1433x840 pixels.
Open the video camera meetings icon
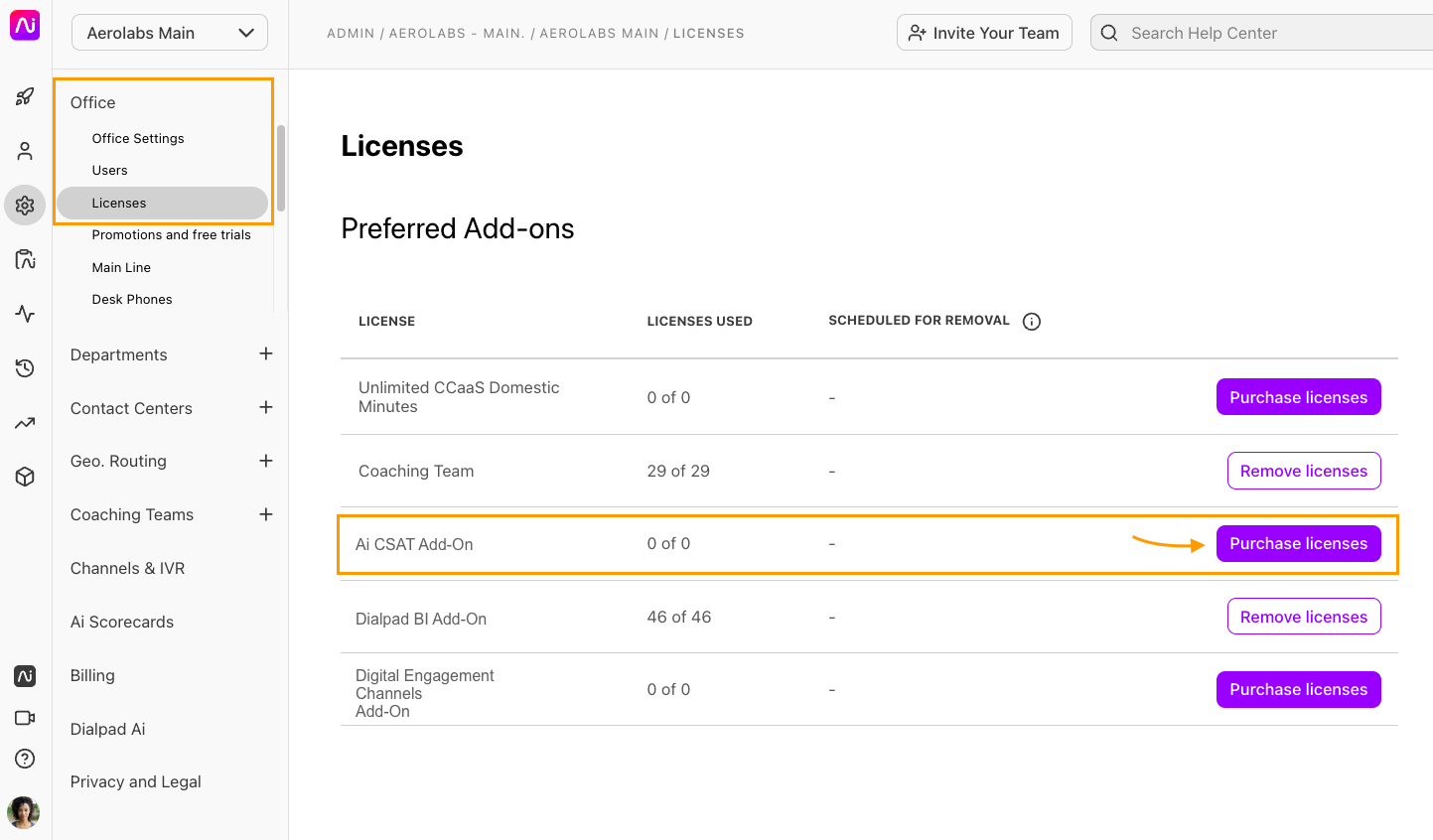pyautogui.click(x=25, y=718)
